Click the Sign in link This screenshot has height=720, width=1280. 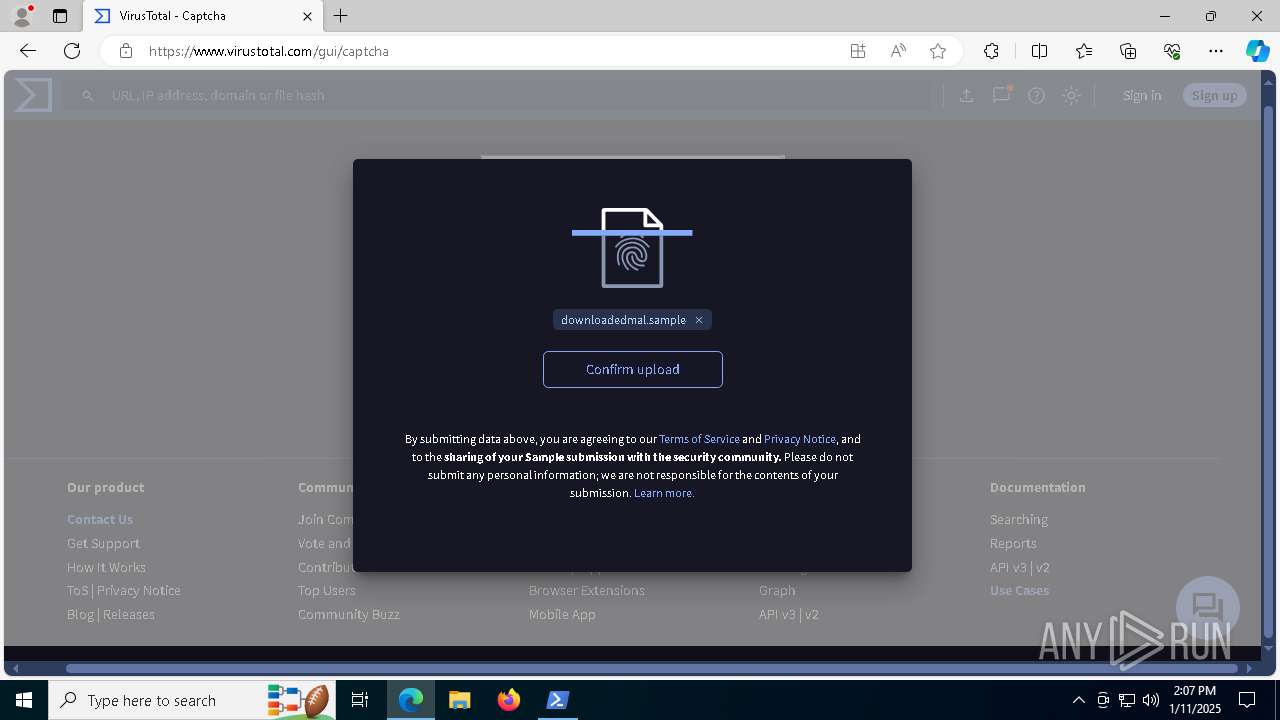pyautogui.click(x=1142, y=95)
